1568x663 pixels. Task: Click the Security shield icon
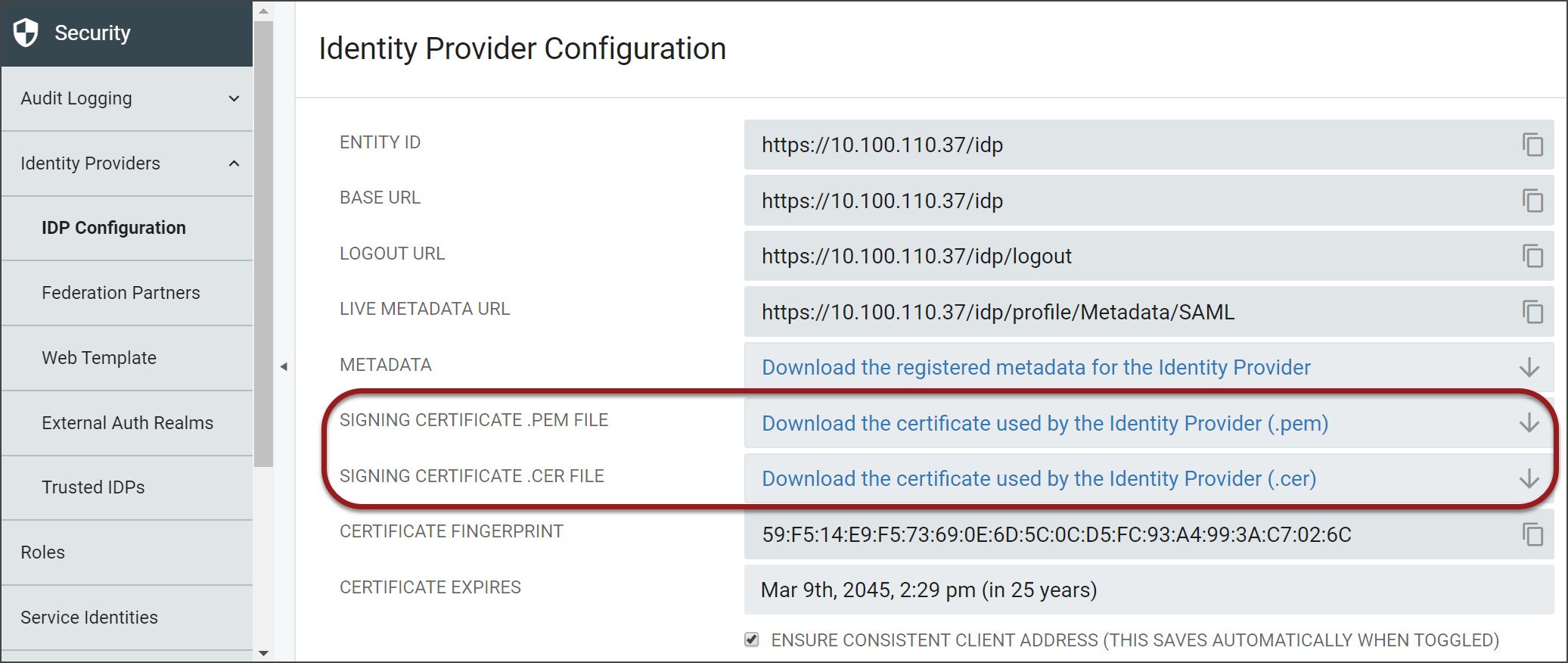26,33
